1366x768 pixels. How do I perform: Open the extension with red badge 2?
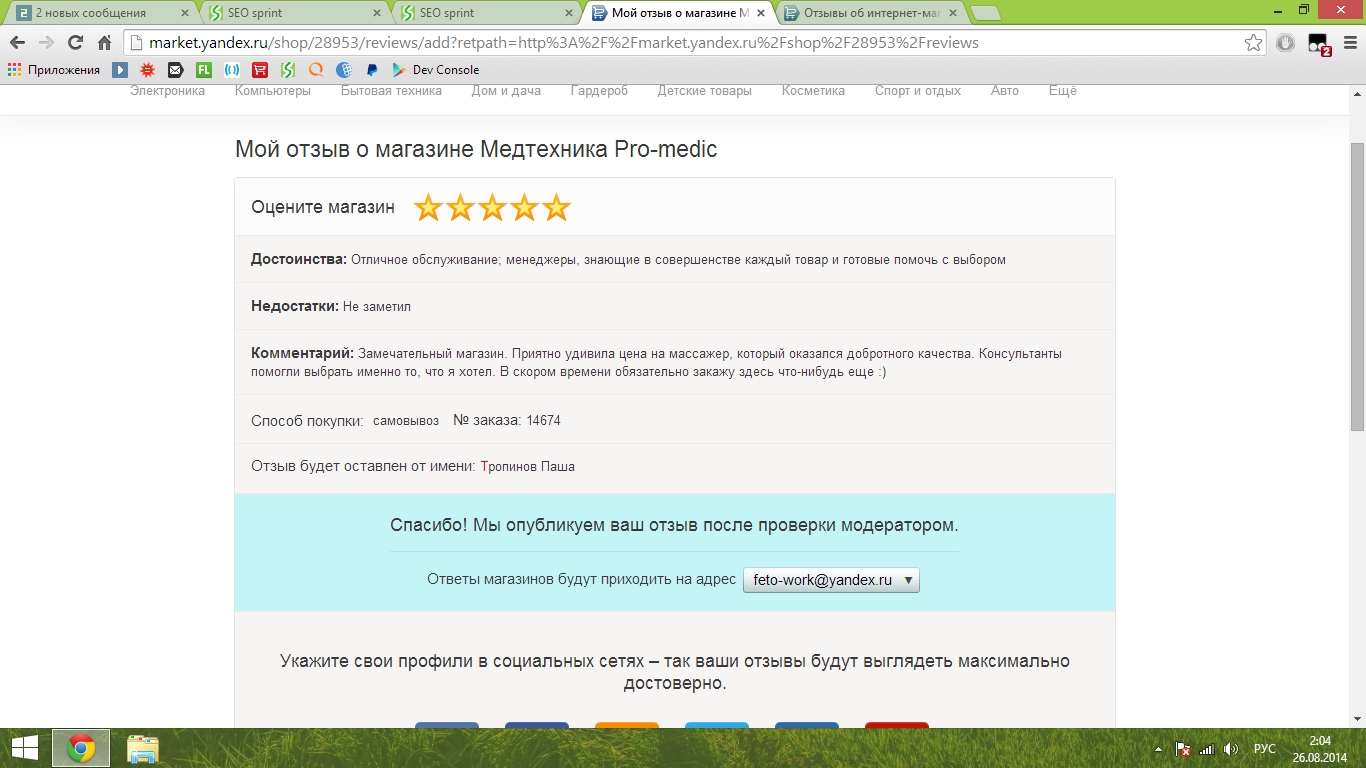[1319, 44]
